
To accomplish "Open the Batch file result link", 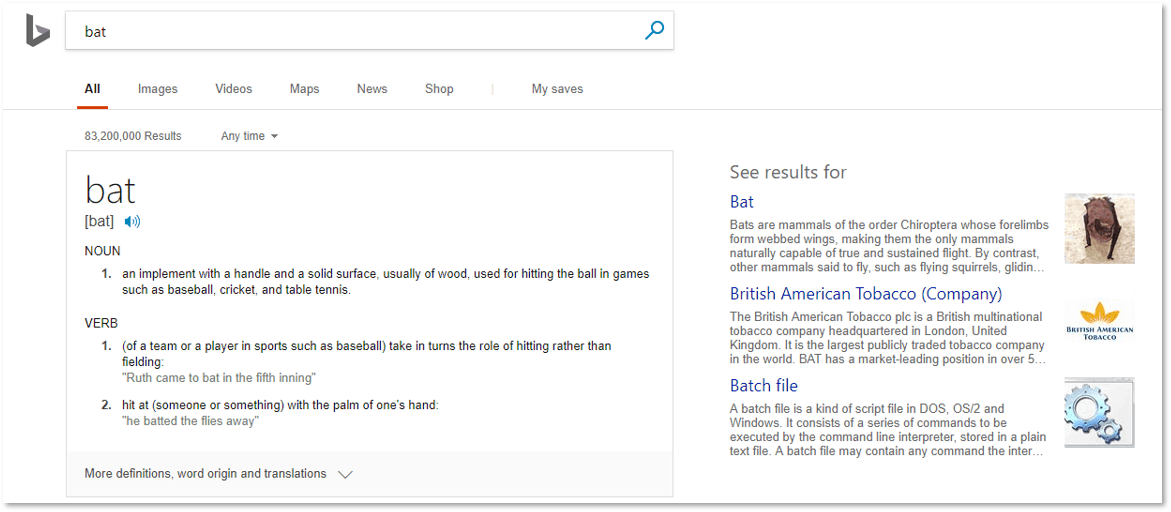I will (x=763, y=386).
